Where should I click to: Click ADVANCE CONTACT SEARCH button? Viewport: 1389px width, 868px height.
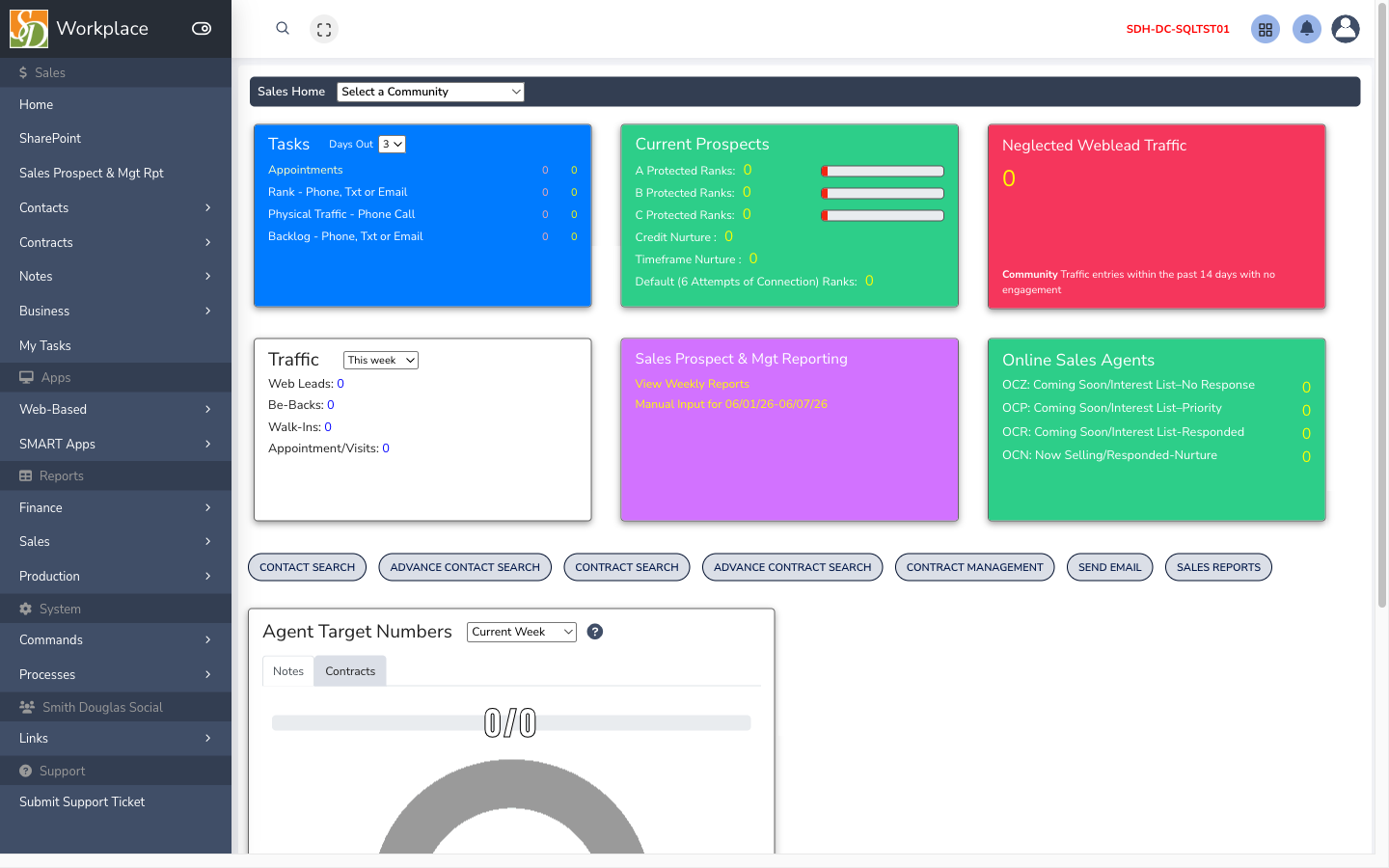tap(465, 567)
